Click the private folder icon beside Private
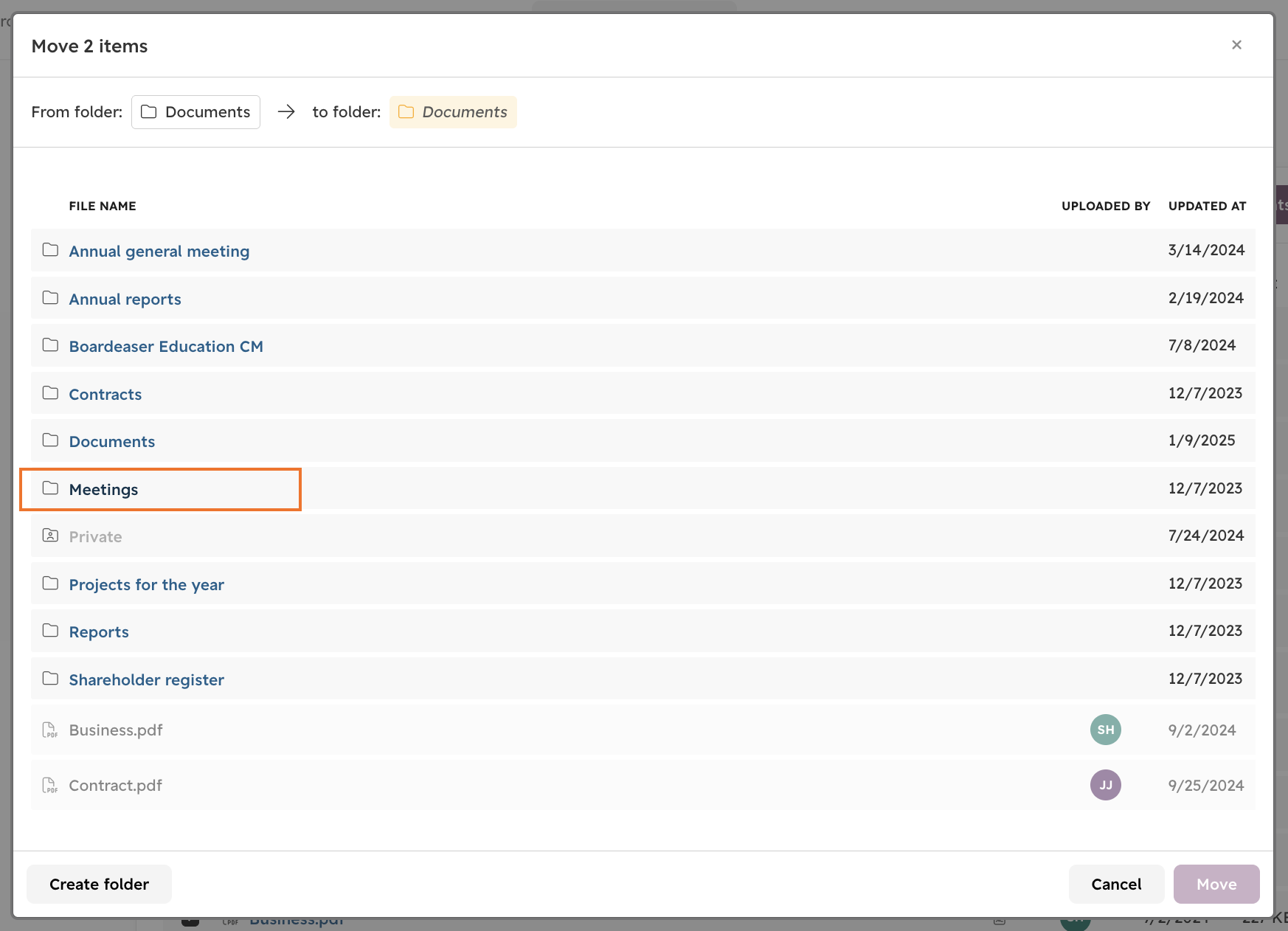 [50, 536]
